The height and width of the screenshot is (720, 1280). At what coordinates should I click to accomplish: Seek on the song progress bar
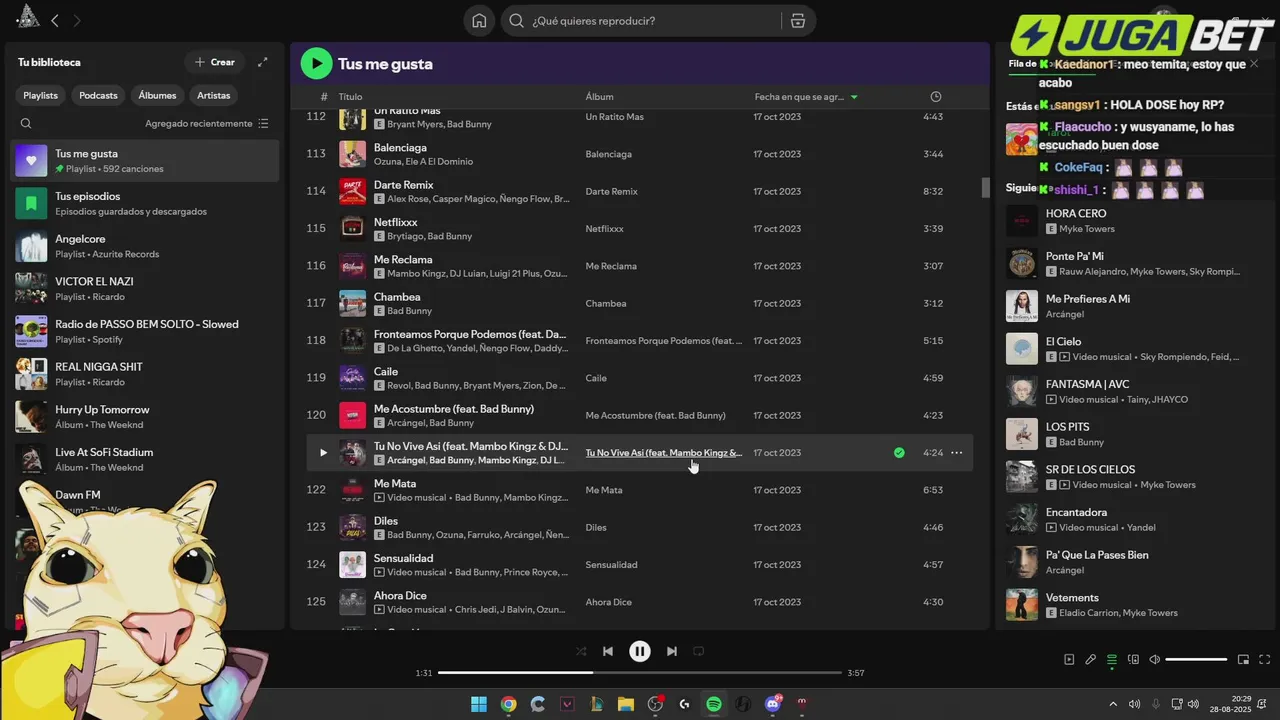[640, 673]
